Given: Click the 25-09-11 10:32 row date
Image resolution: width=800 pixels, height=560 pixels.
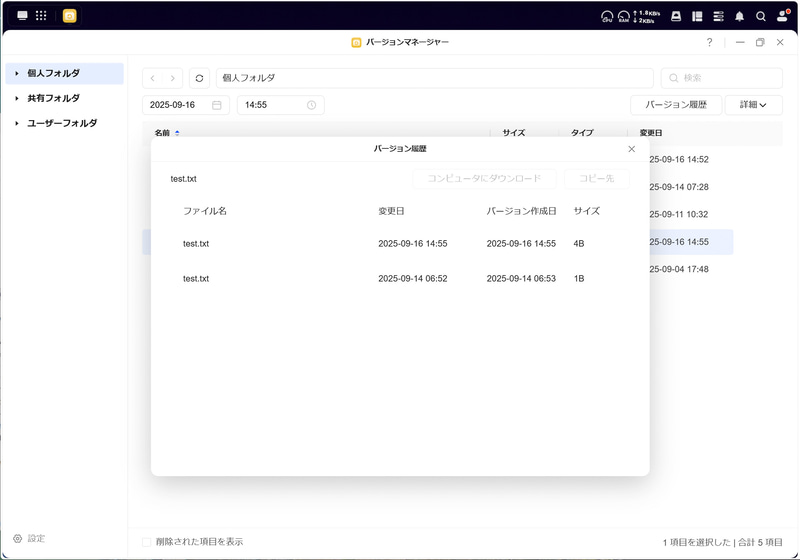Looking at the screenshot, I should pyautogui.click(x=679, y=215).
